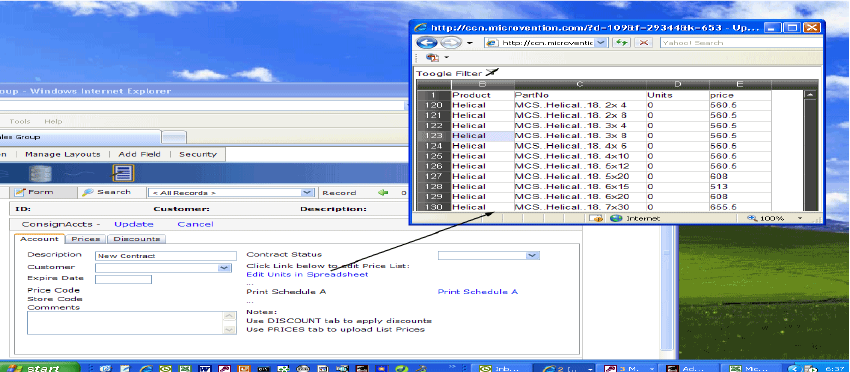Click PartNo cell MCS..Helical..18. 5x20
The image size is (850, 372).
pyautogui.click(x=580, y=176)
